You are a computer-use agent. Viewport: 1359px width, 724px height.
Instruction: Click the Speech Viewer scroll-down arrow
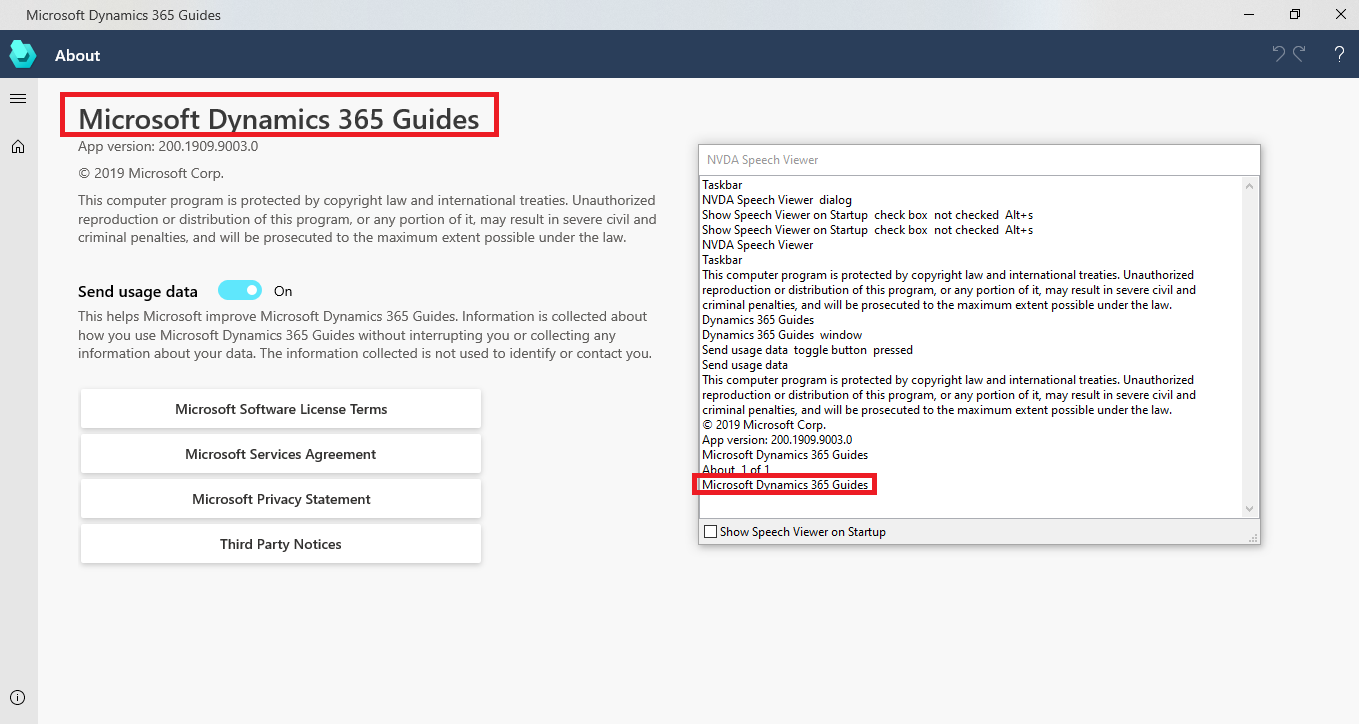(x=1249, y=507)
